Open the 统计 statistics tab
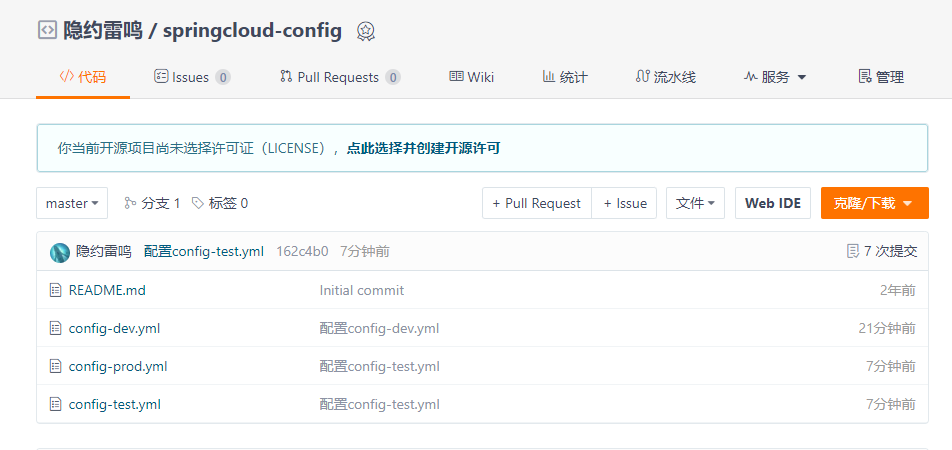 565,77
